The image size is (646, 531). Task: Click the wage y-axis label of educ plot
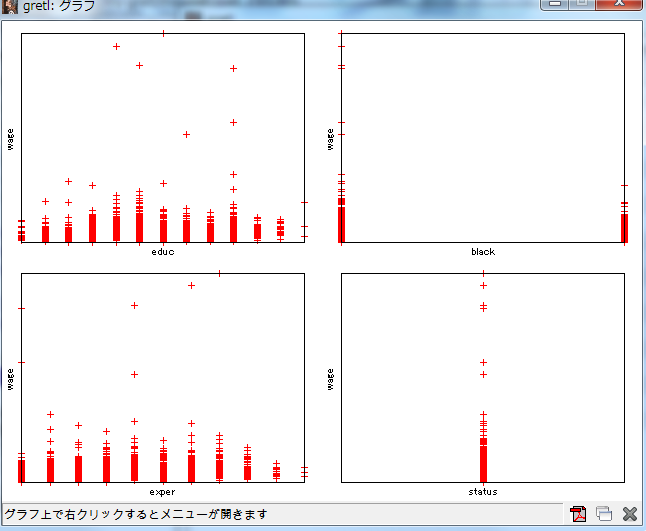point(10,138)
